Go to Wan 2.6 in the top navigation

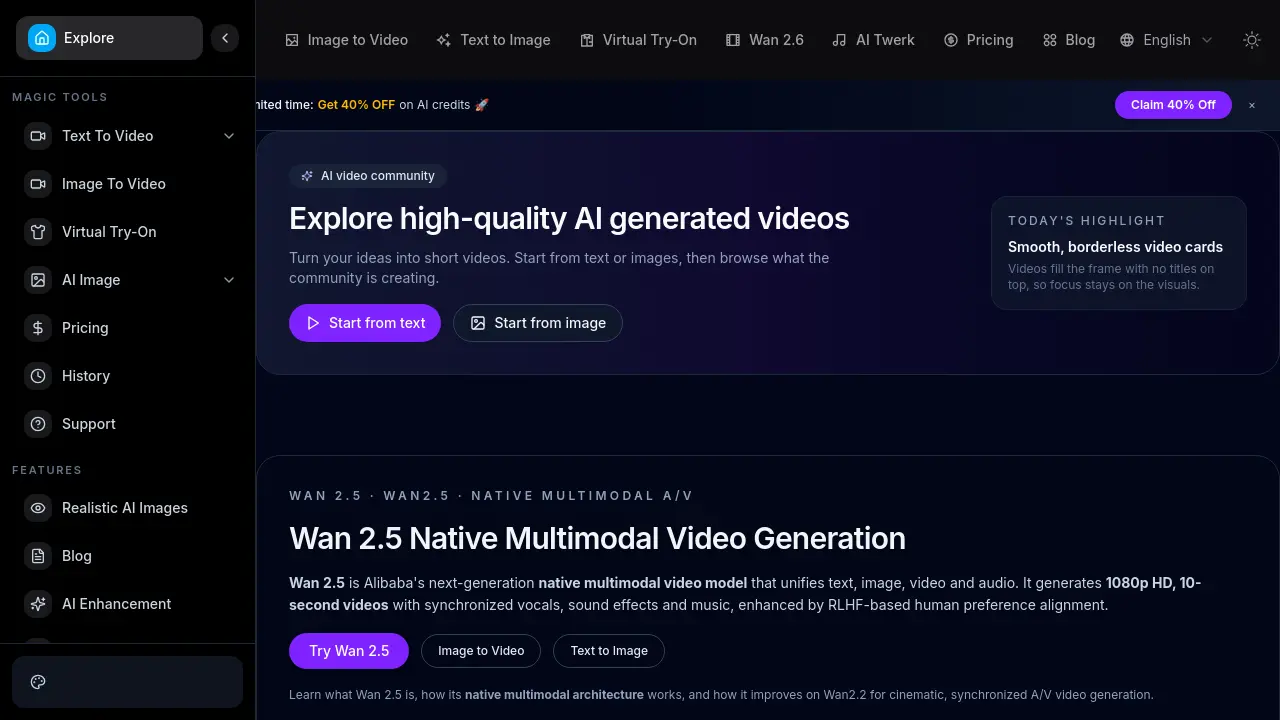click(765, 40)
